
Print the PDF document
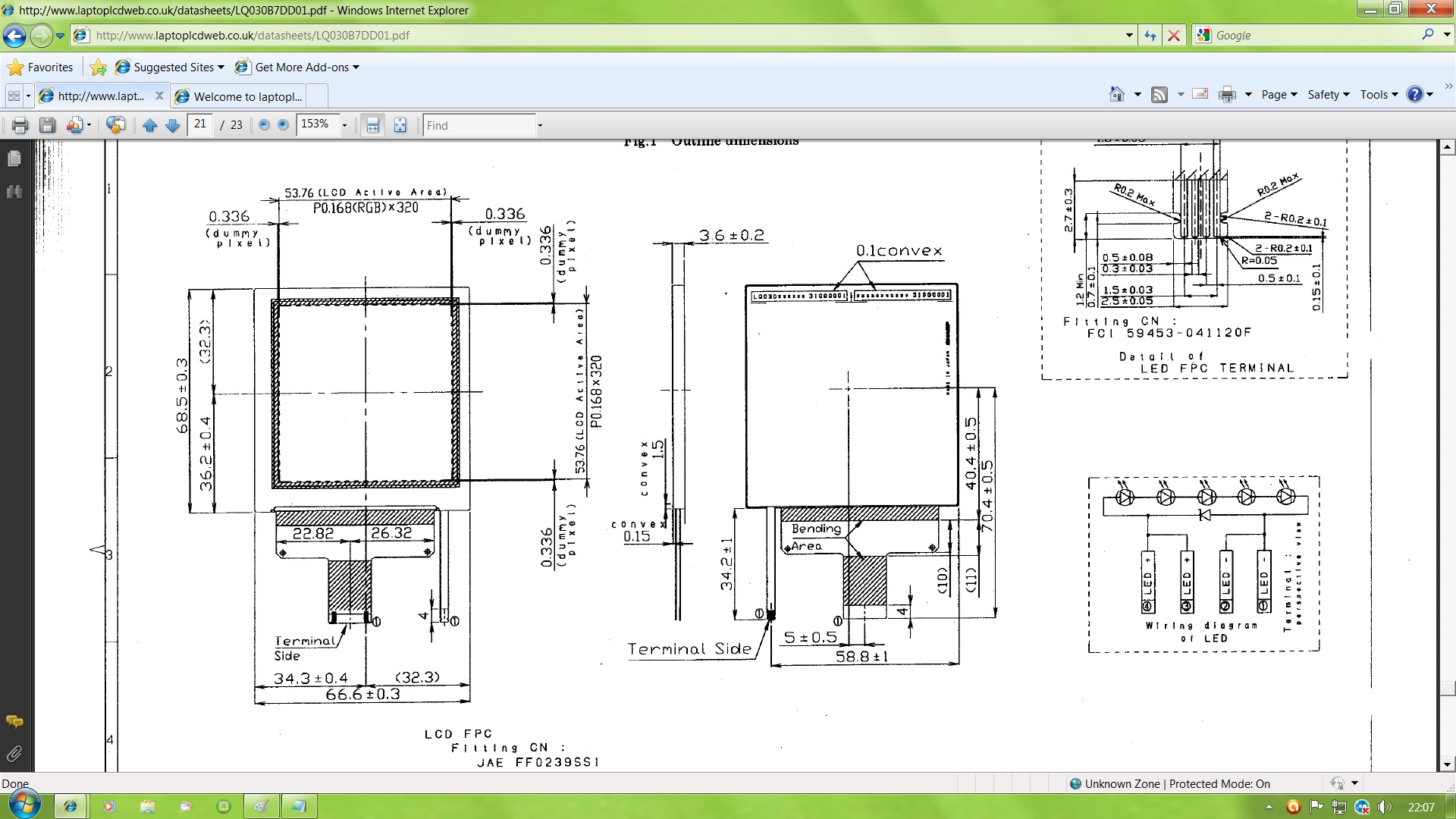coord(20,125)
